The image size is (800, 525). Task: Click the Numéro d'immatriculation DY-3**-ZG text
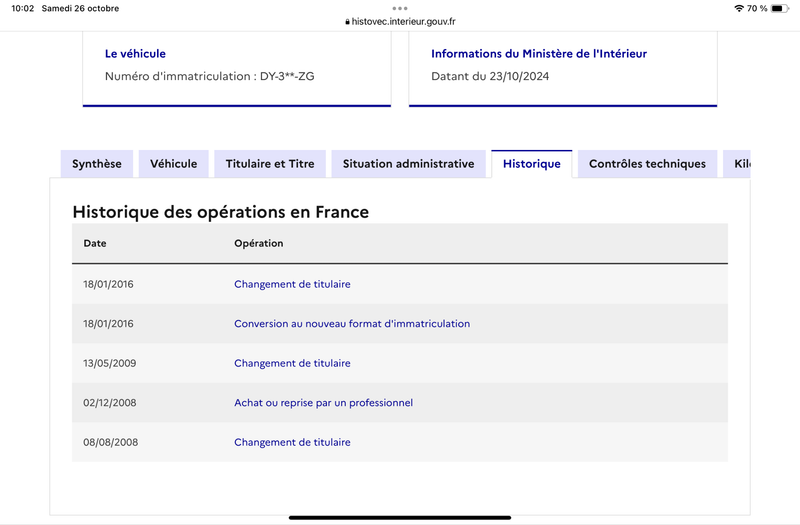(210, 76)
